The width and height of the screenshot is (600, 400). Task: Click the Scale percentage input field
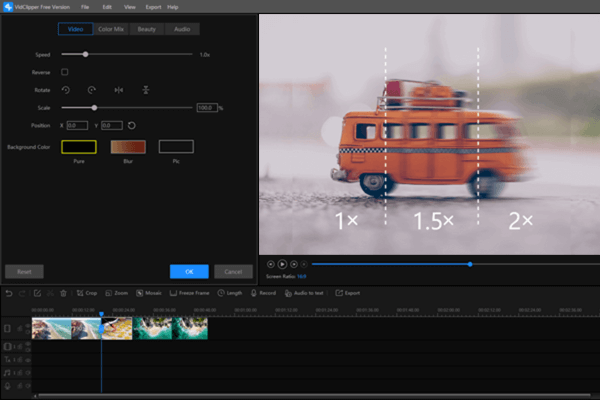point(207,108)
